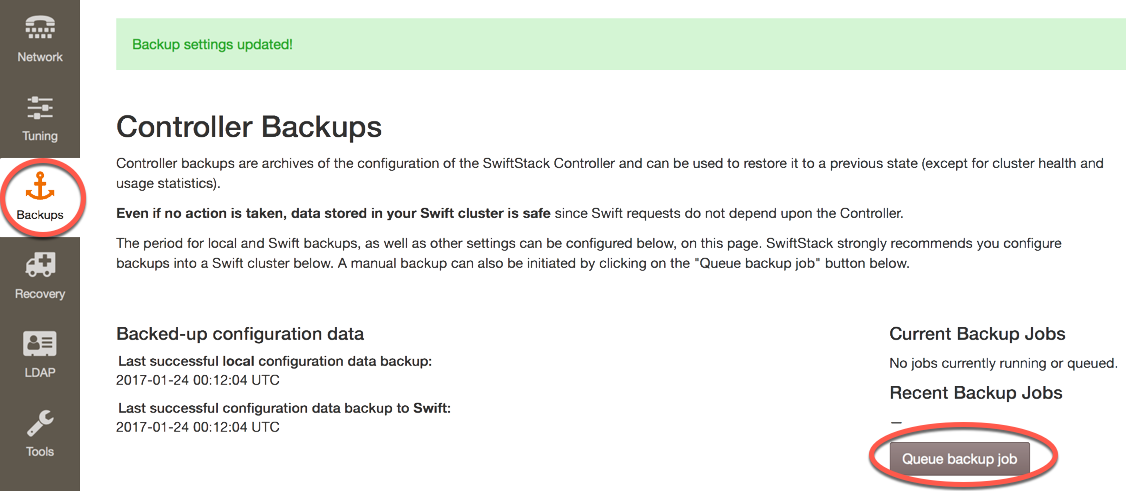Click the Backups label in sidebar
Viewport: 1126px width, 491px height.
pyautogui.click(x=39, y=215)
